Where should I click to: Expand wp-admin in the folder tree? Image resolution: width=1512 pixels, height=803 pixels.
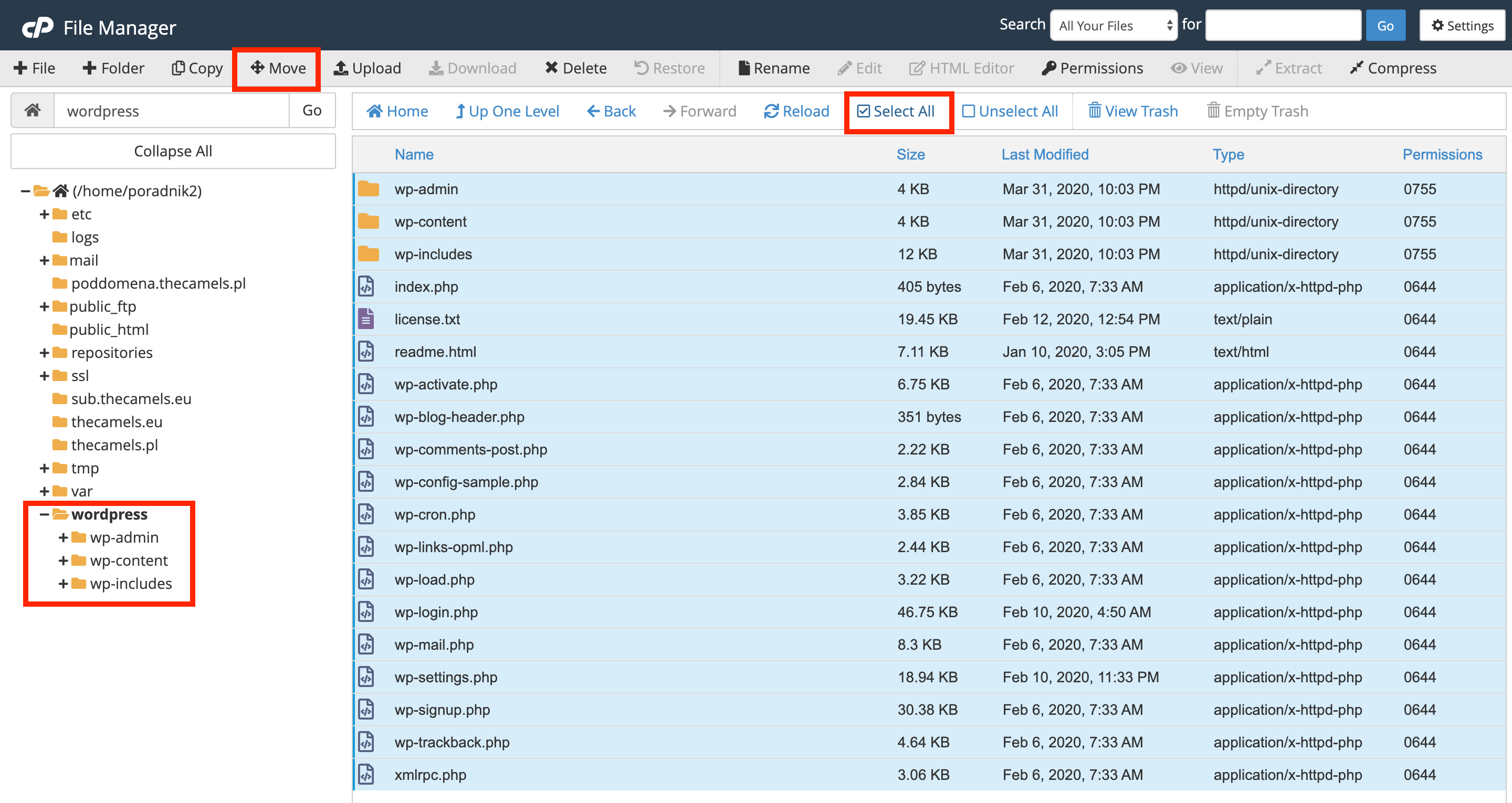coord(63,537)
